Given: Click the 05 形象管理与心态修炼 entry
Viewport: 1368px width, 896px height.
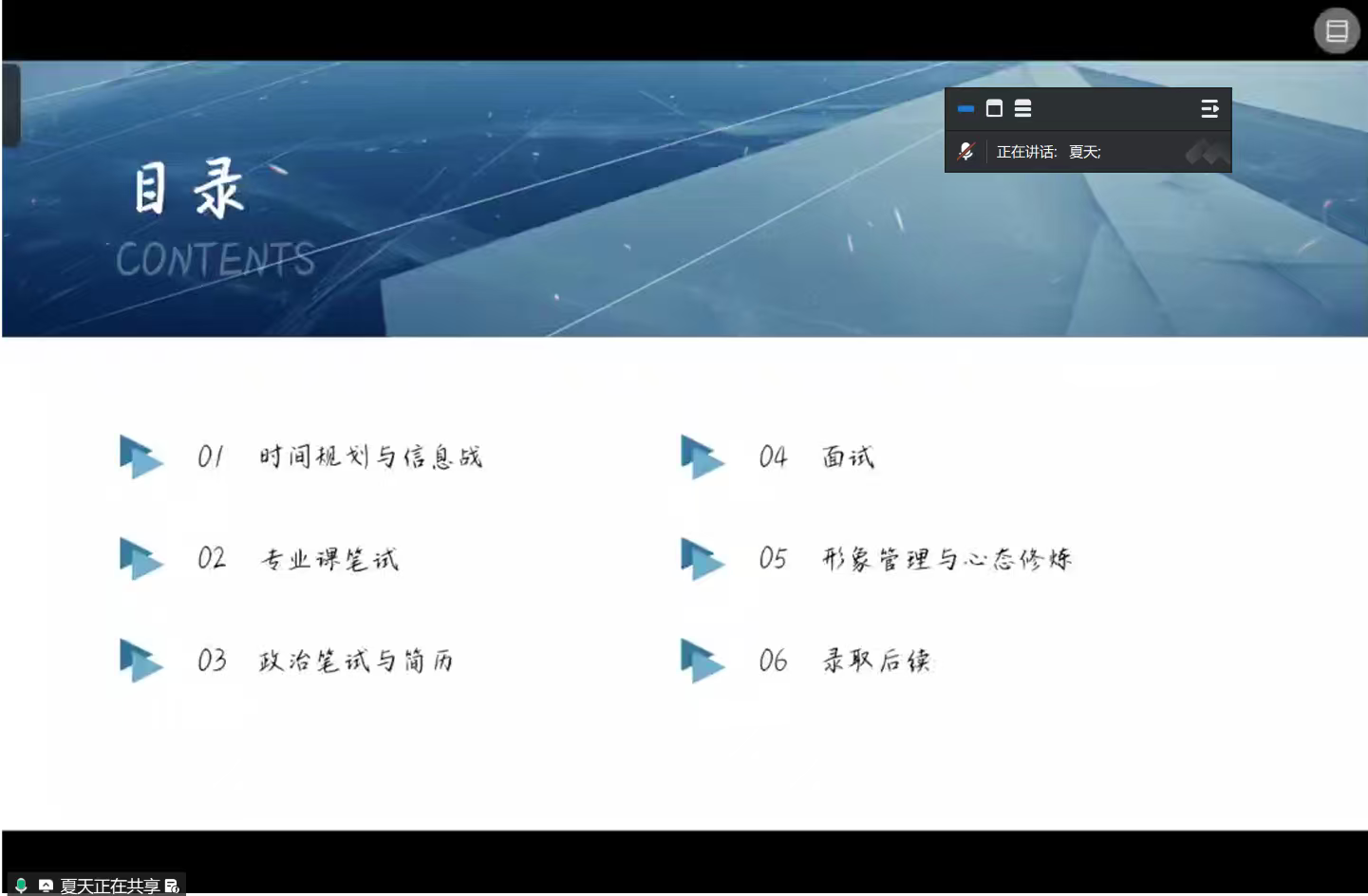Looking at the screenshot, I should (946, 558).
